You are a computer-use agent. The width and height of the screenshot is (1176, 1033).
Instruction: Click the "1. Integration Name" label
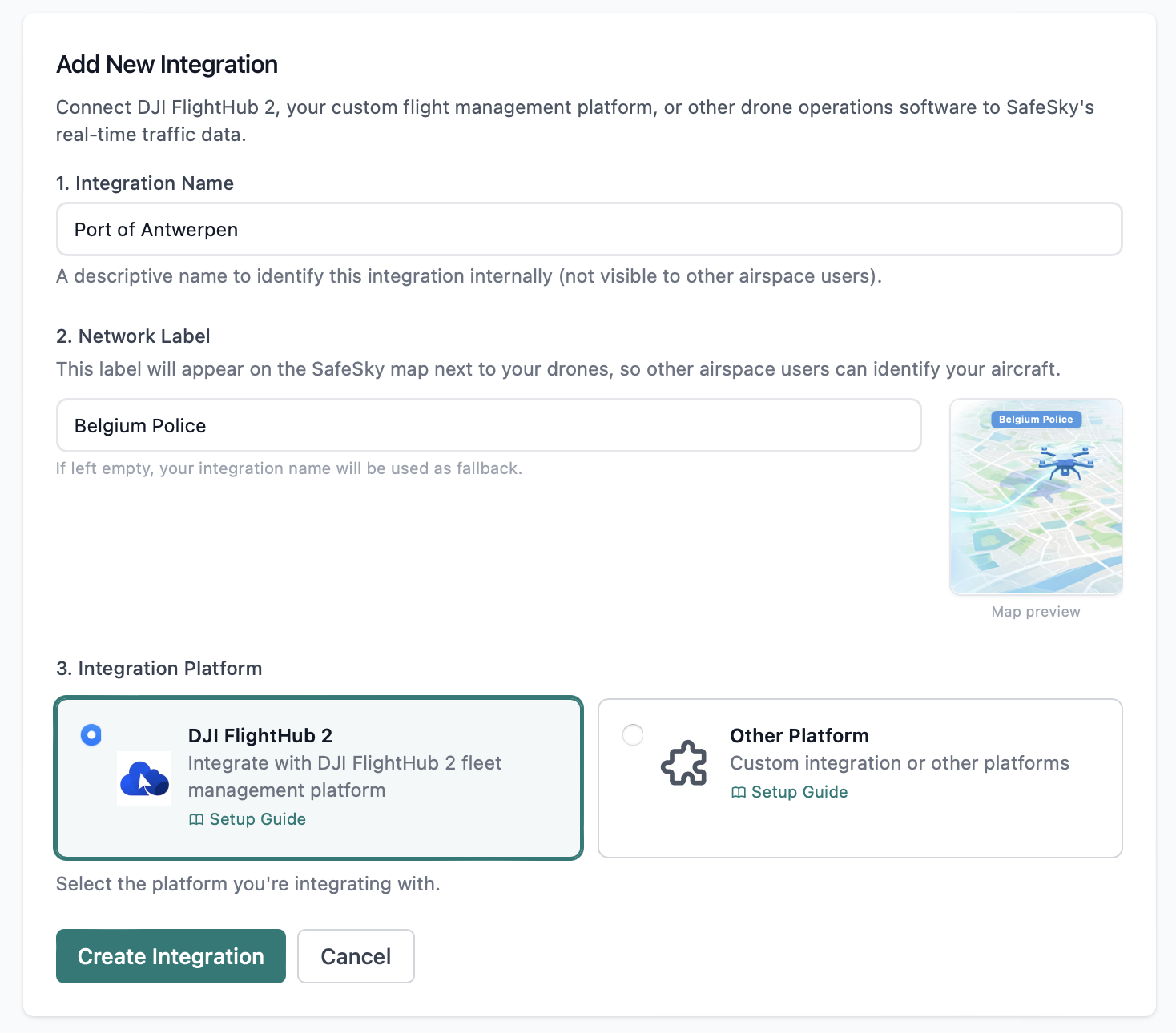click(145, 183)
